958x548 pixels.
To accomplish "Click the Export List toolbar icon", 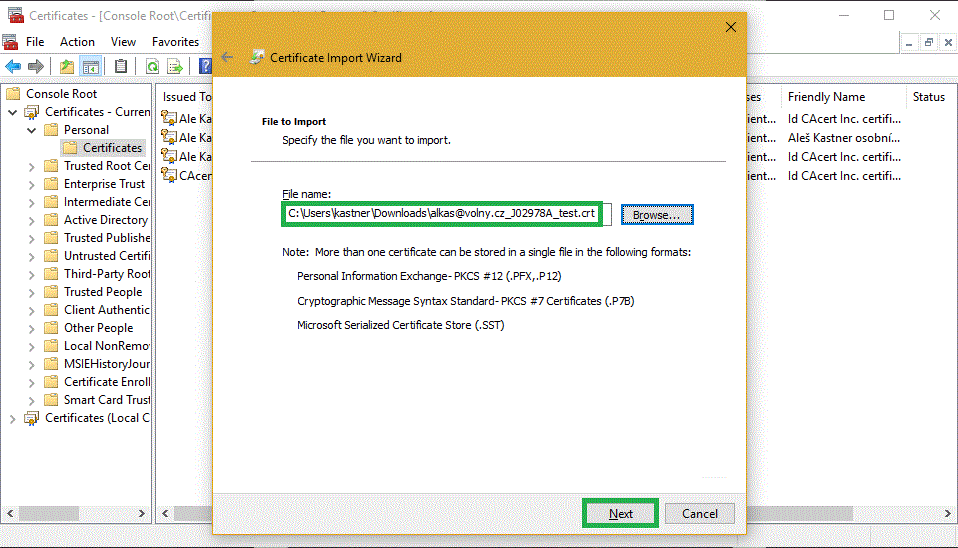I will pyautogui.click(x=175, y=67).
